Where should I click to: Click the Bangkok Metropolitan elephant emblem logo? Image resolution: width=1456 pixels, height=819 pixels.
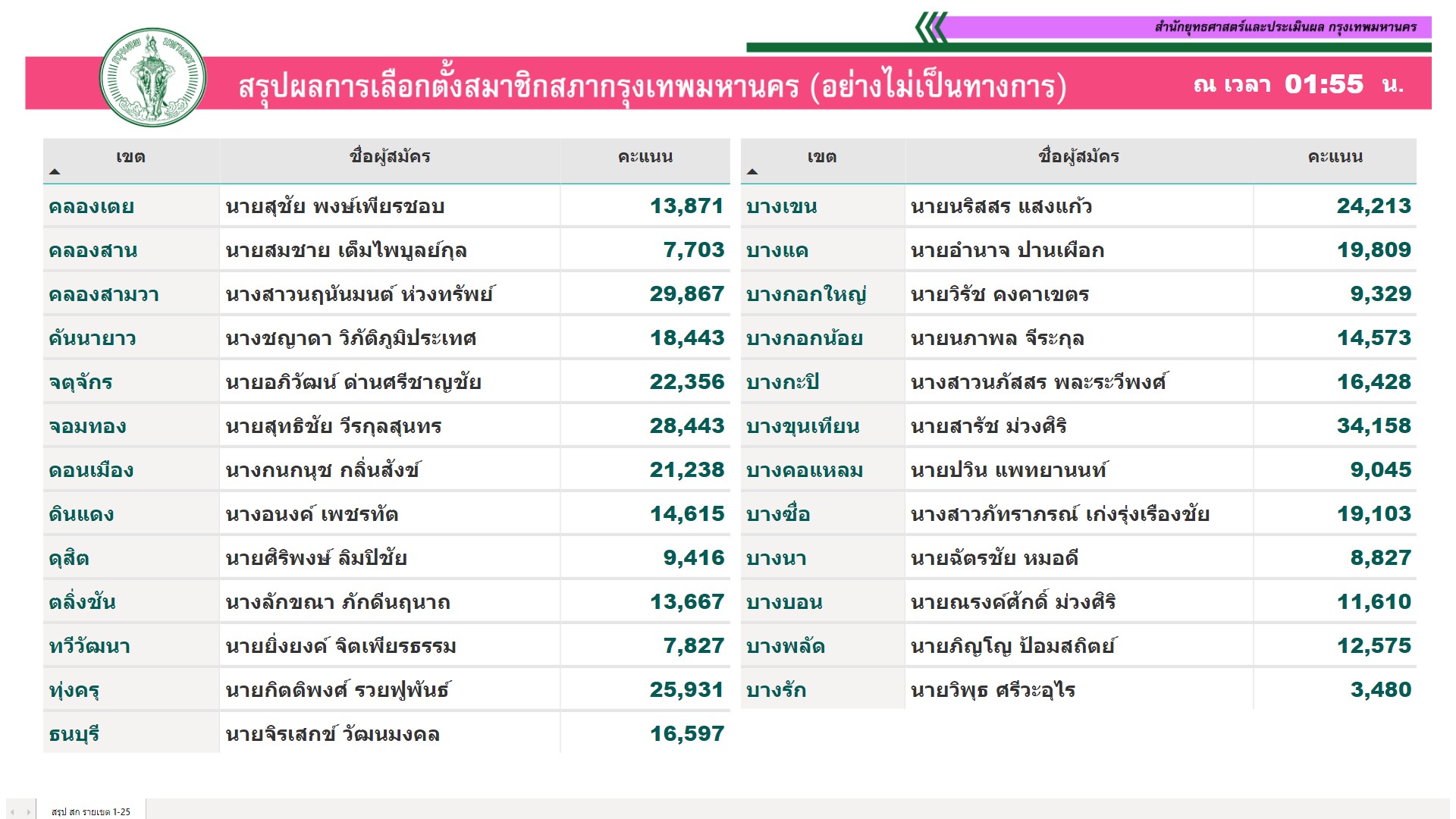coord(153,77)
